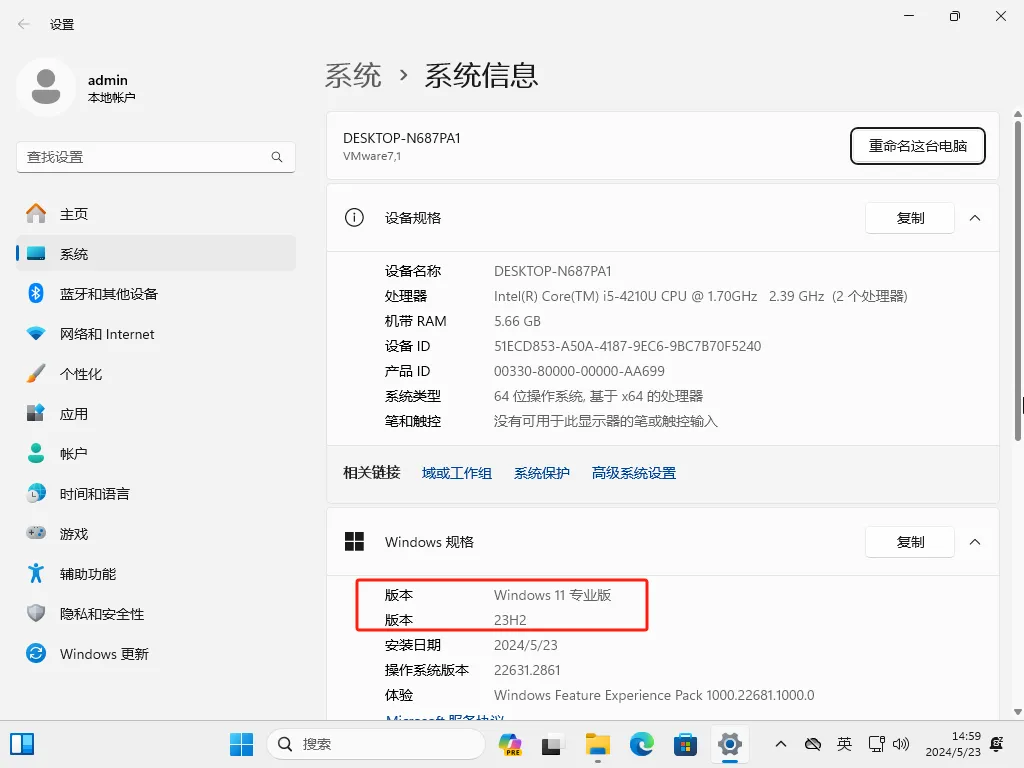This screenshot has width=1024, height=768.
Task: Select 主页 in the sidebar
Action: tap(156, 214)
